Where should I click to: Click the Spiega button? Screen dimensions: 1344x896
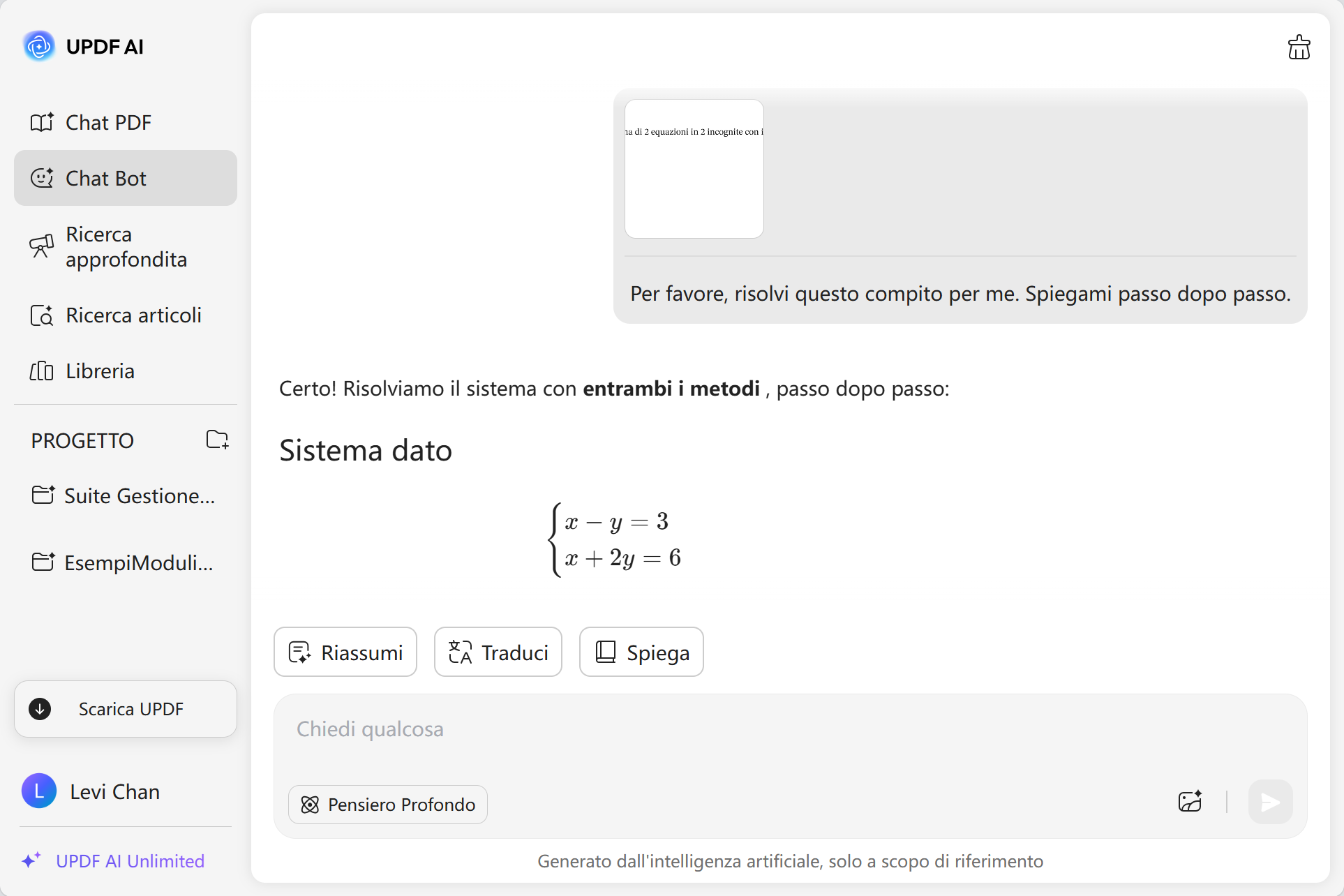click(641, 652)
